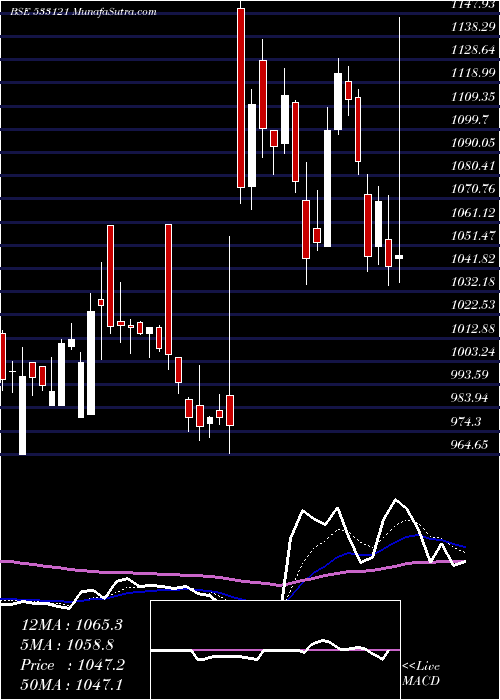Click the 12MA : 1065.3 readout
The width and height of the screenshot is (500, 700).
[x=72, y=625]
